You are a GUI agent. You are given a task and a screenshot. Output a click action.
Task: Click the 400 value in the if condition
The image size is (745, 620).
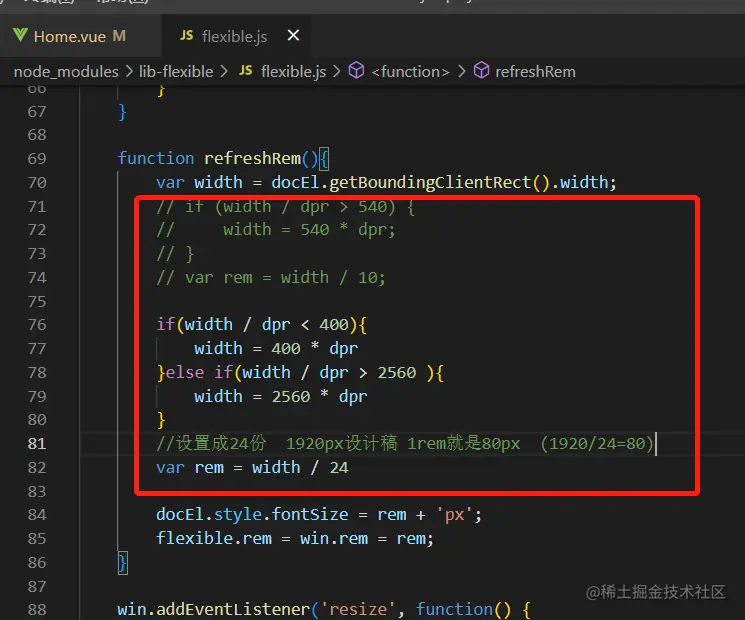334,325
